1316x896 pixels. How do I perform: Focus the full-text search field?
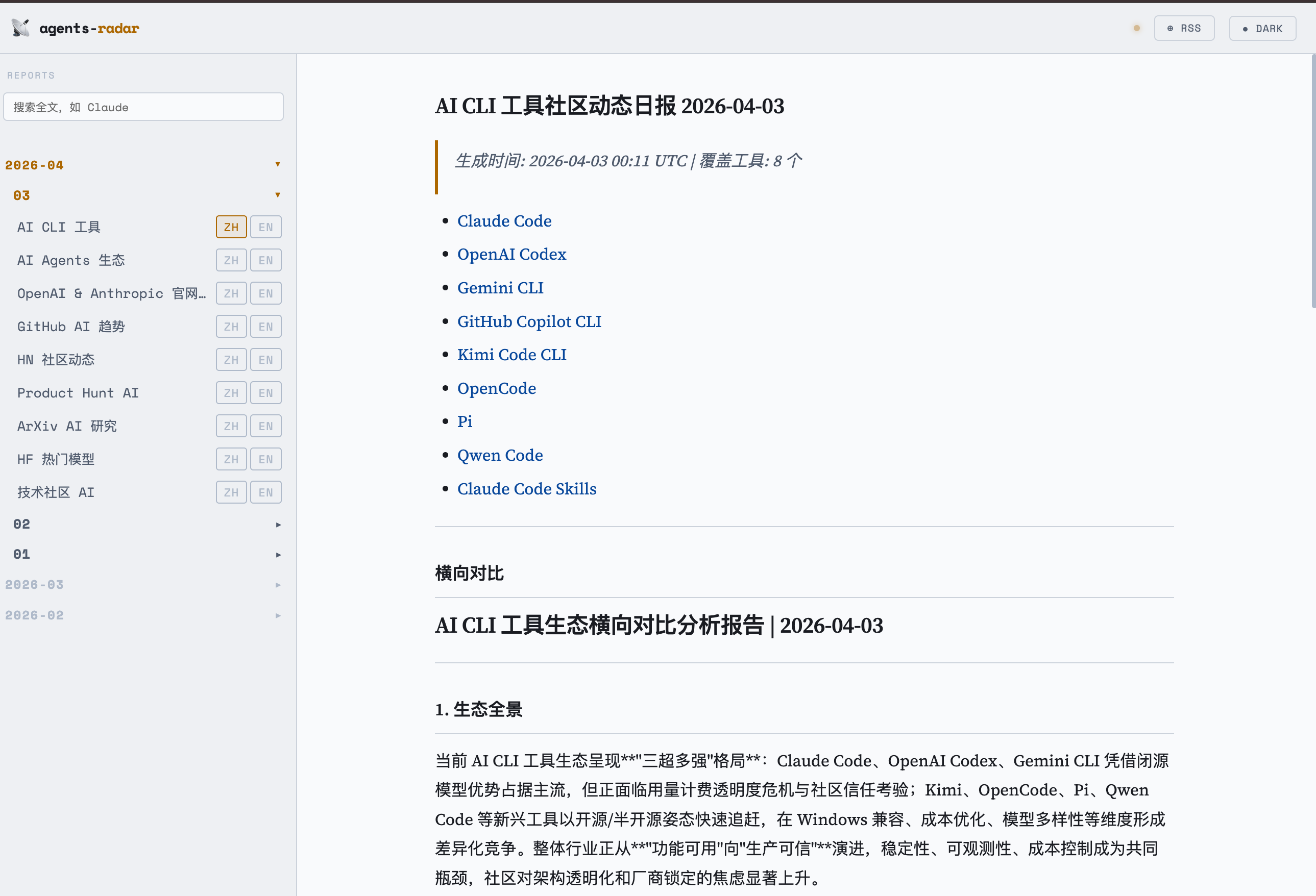[143, 107]
